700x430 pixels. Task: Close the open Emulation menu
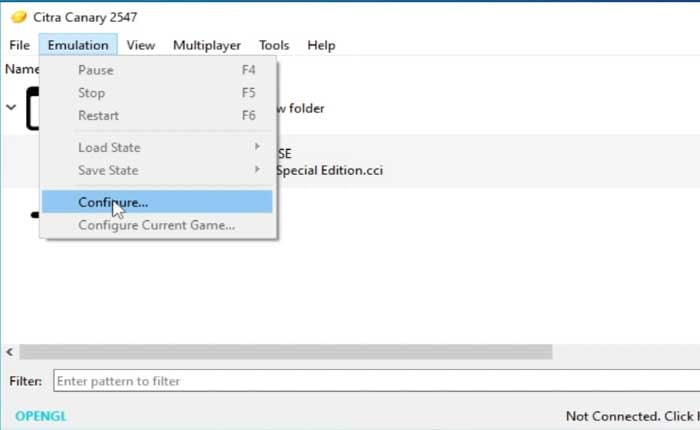coord(78,45)
